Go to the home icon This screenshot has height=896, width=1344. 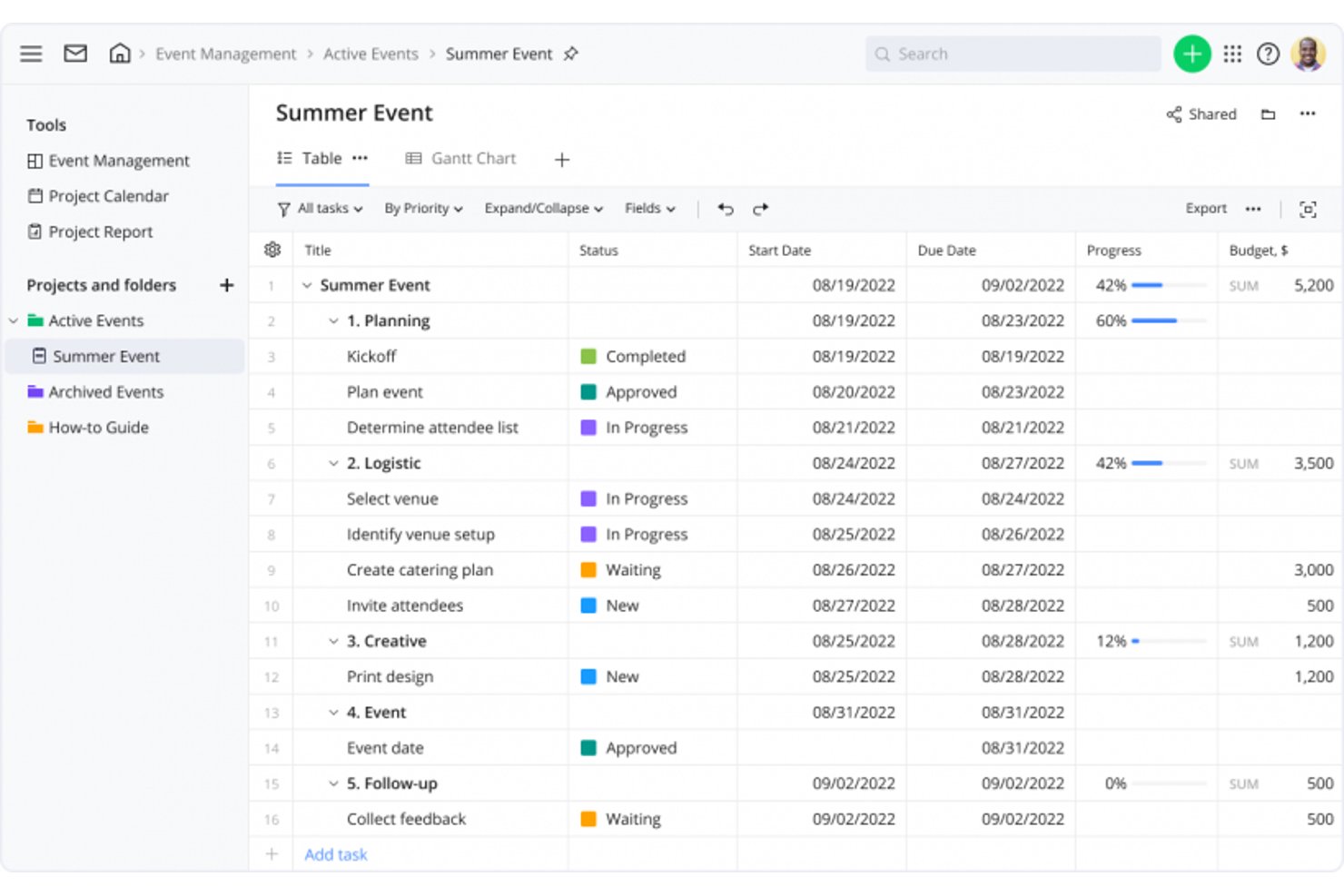point(119,54)
